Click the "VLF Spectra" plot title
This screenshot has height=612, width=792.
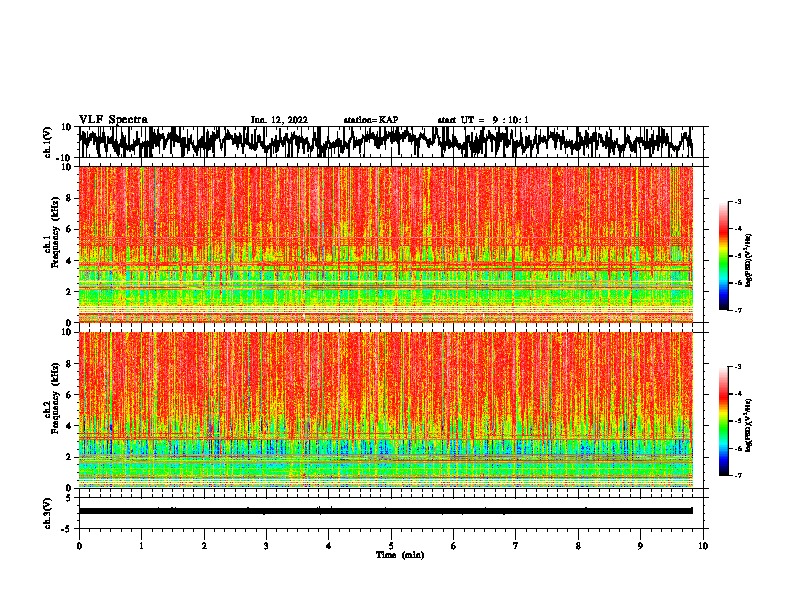(113, 120)
